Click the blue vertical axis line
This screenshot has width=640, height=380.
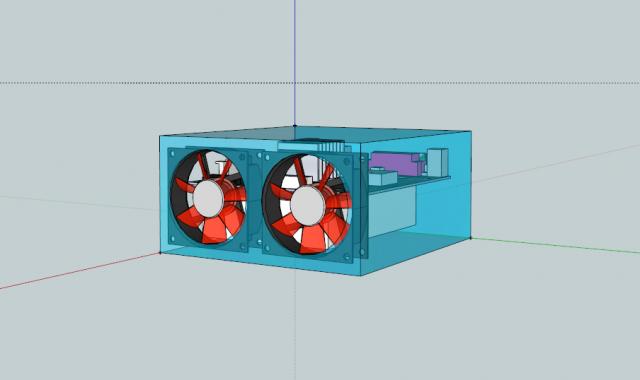point(295,61)
